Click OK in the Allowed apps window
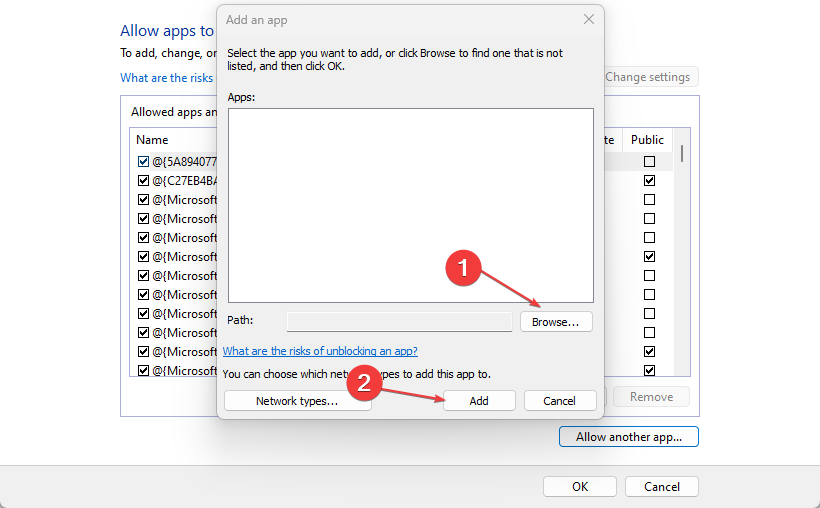 coord(580,487)
